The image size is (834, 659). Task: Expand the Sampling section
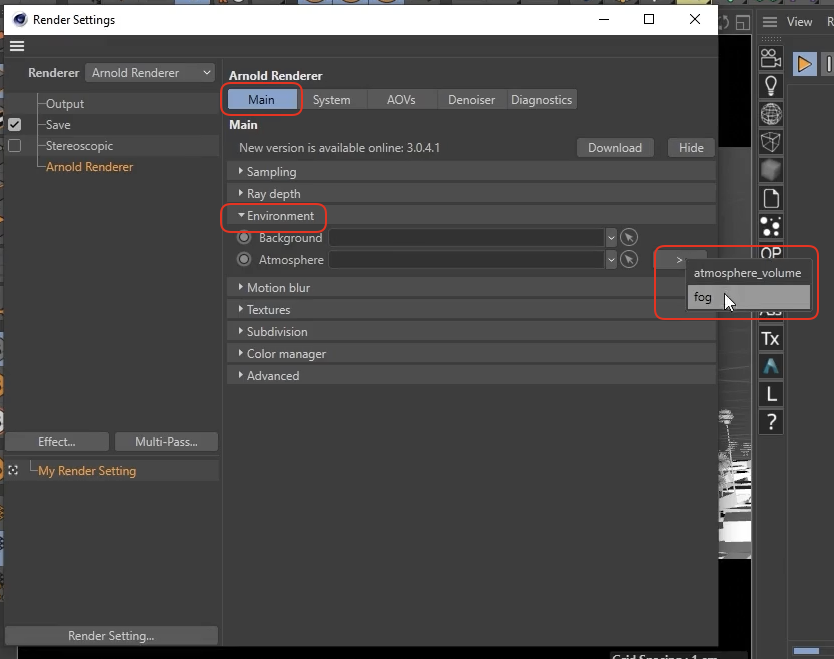(x=471, y=172)
